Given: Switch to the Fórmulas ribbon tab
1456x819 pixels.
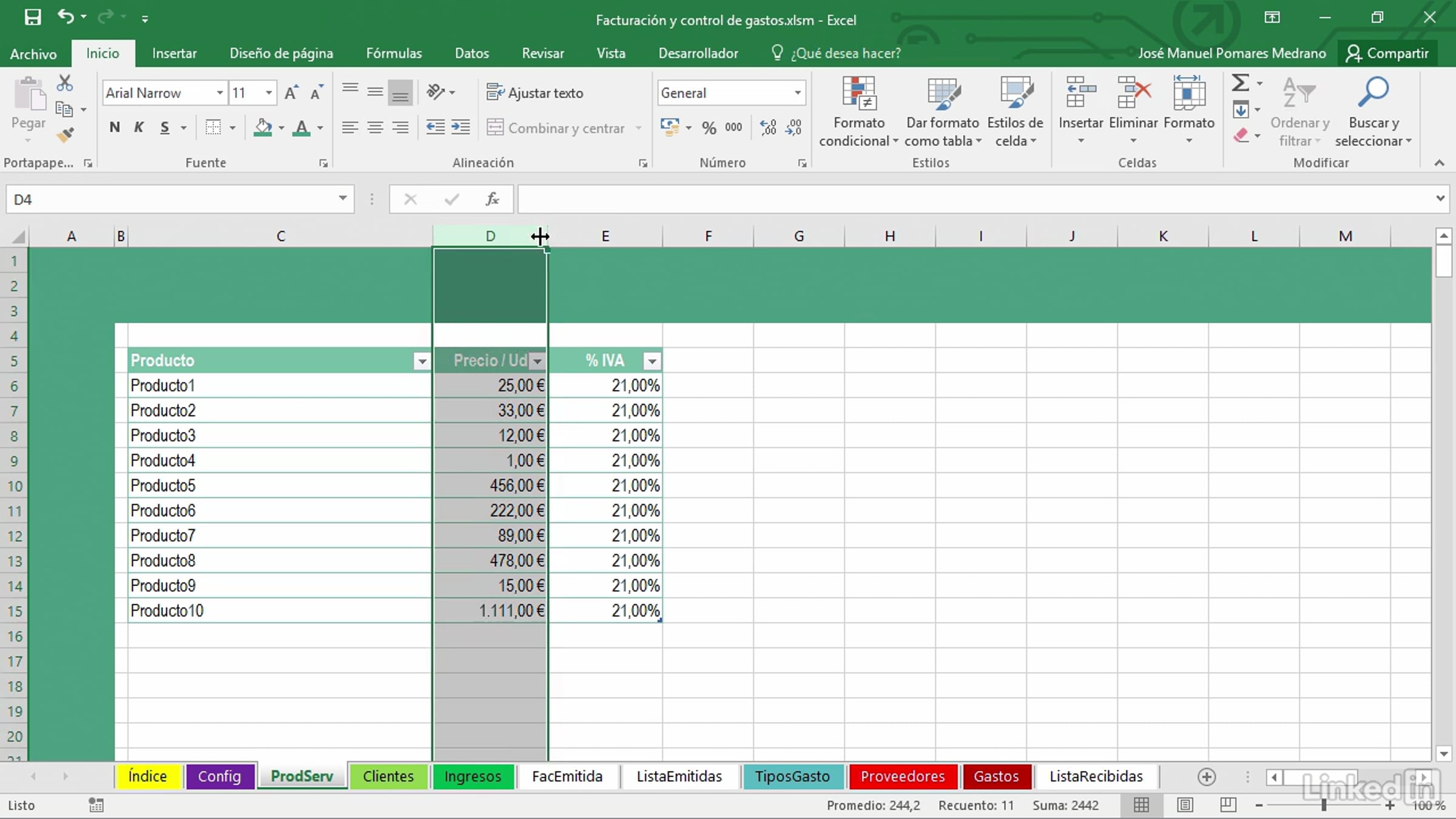Looking at the screenshot, I should click(394, 53).
